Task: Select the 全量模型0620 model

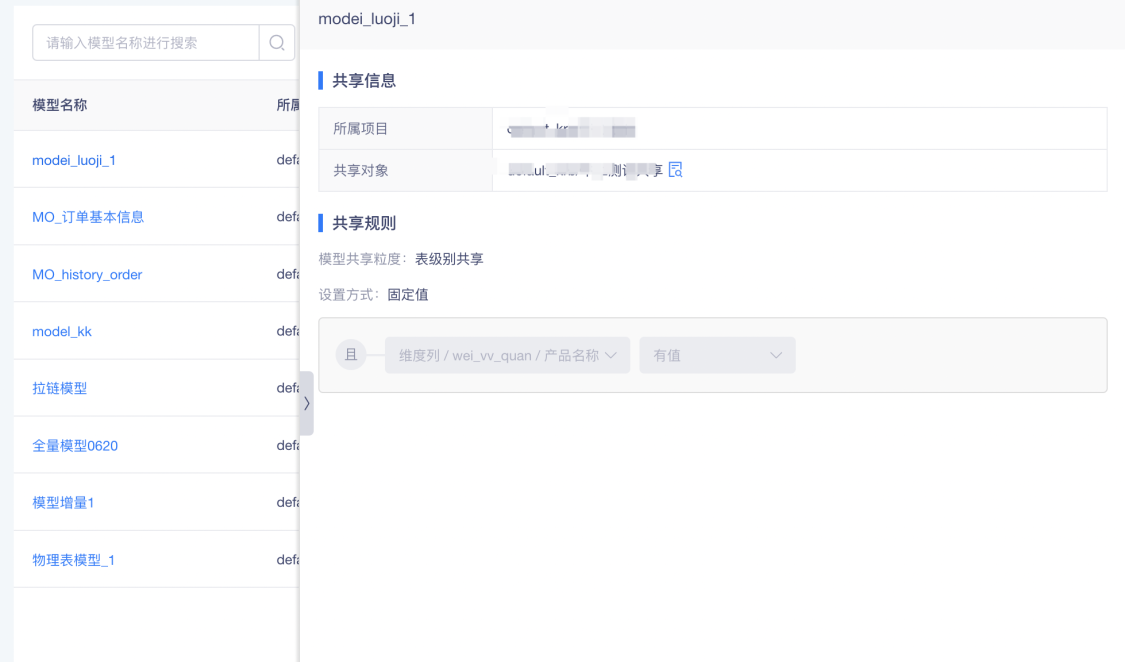Action: click(75, 445)
